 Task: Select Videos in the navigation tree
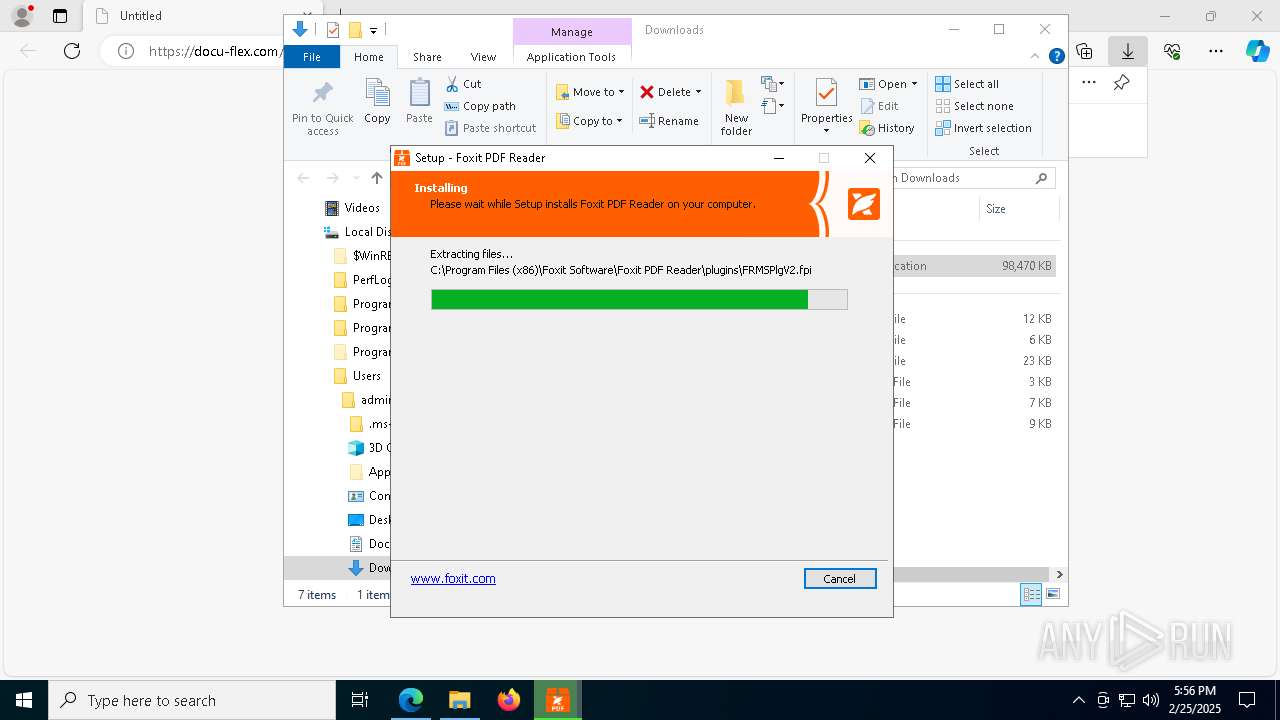352,208
